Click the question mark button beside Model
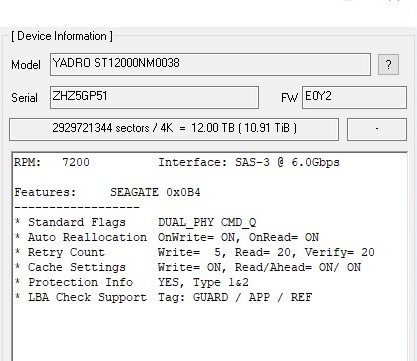The height and width of the screenshot is (361, 417). click(x=388, y=64)
